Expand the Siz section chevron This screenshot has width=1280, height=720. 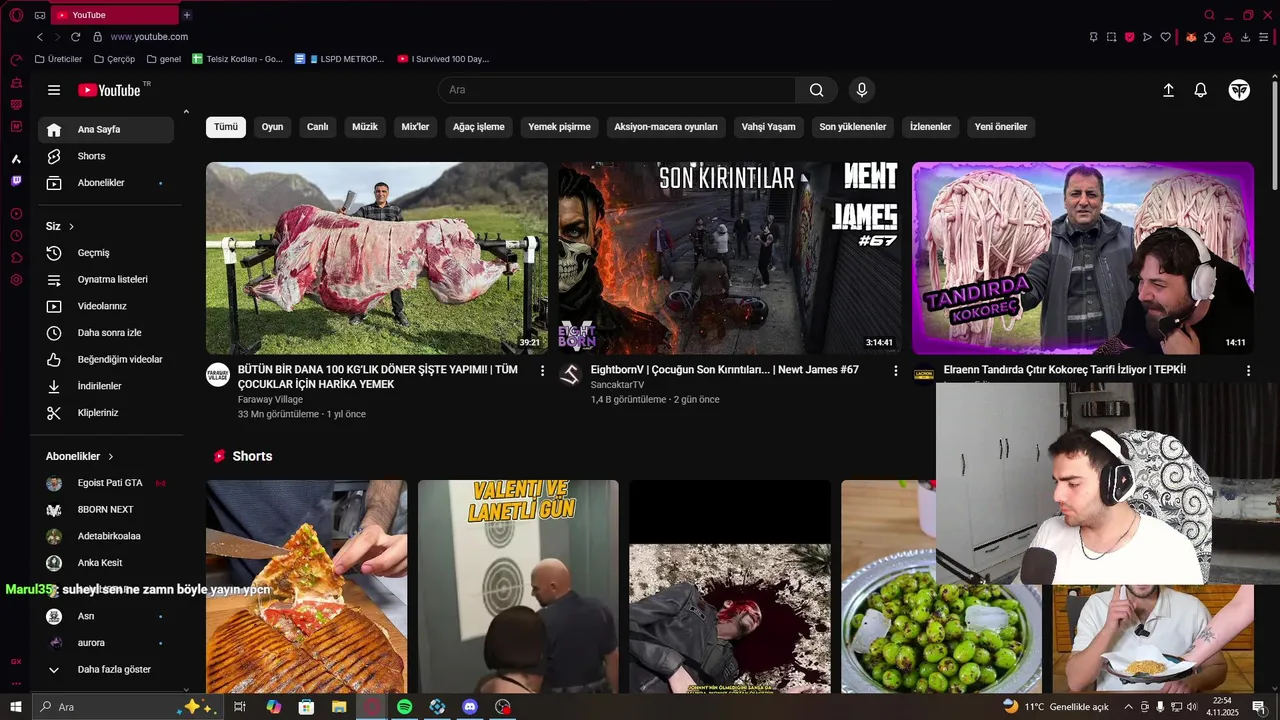tap(71, 227)
